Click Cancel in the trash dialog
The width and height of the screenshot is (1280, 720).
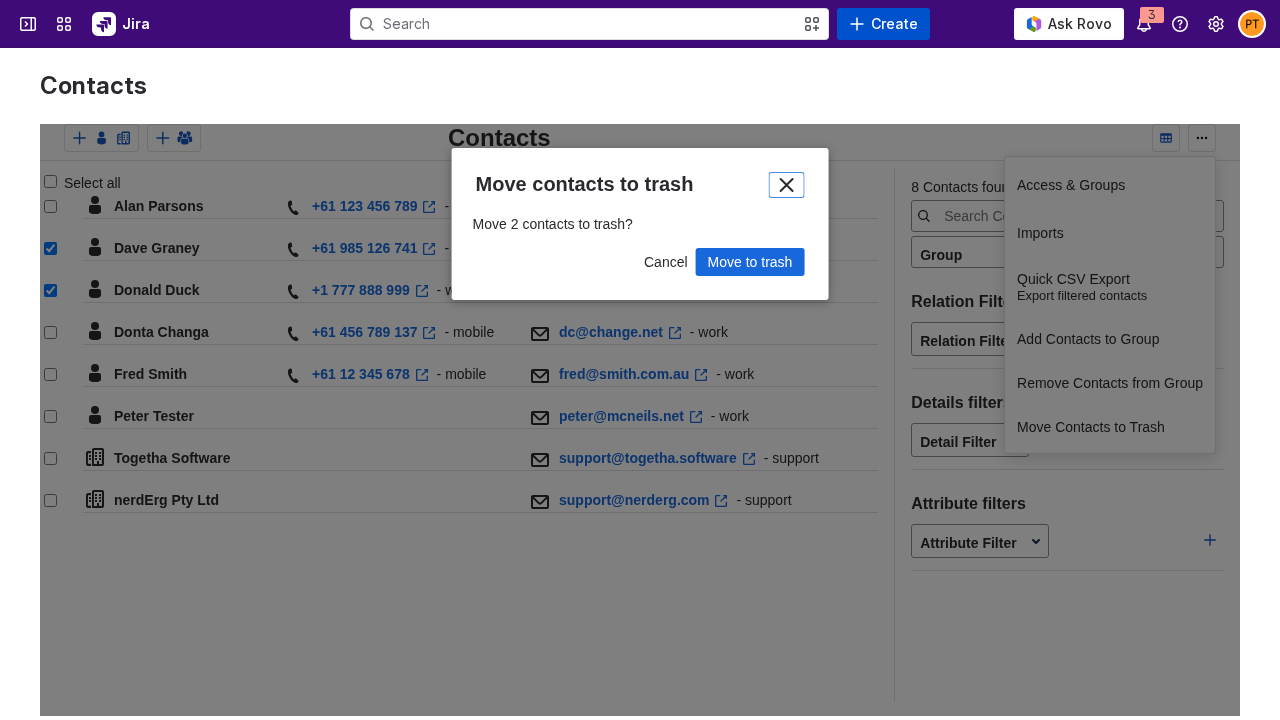(666, 262)
